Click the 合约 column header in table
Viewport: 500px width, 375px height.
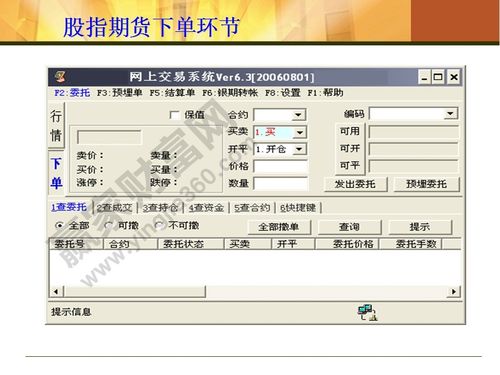click(131, 244)
